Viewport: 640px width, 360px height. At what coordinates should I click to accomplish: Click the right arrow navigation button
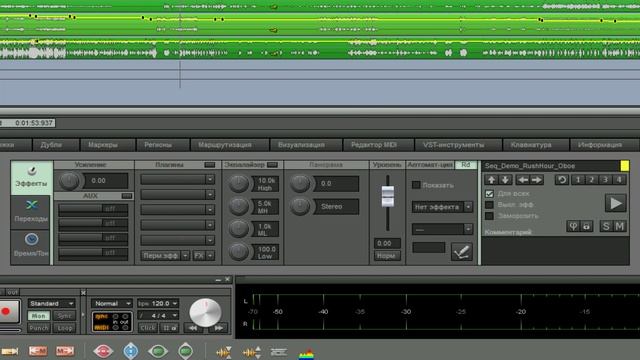536,180
